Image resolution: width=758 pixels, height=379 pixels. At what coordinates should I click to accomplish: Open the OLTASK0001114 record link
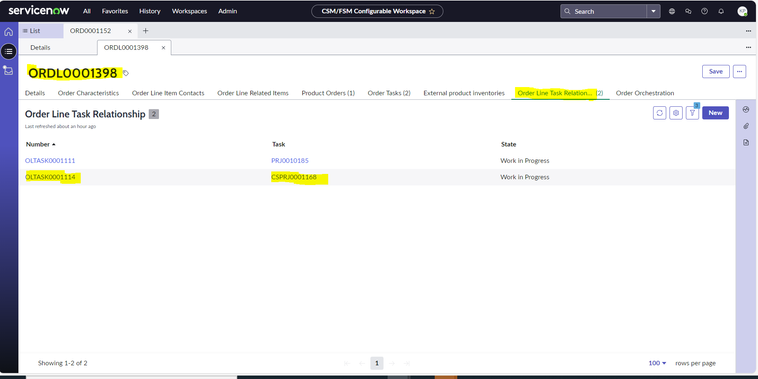pos(50,177)
